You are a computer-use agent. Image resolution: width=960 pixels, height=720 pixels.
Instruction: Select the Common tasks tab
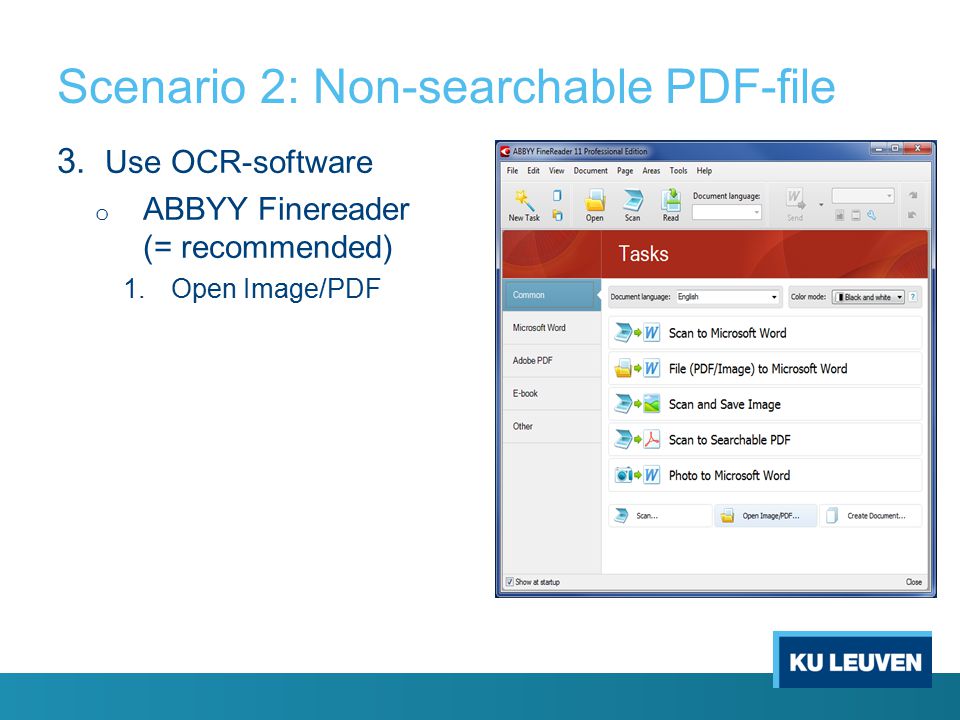point(552,295)
